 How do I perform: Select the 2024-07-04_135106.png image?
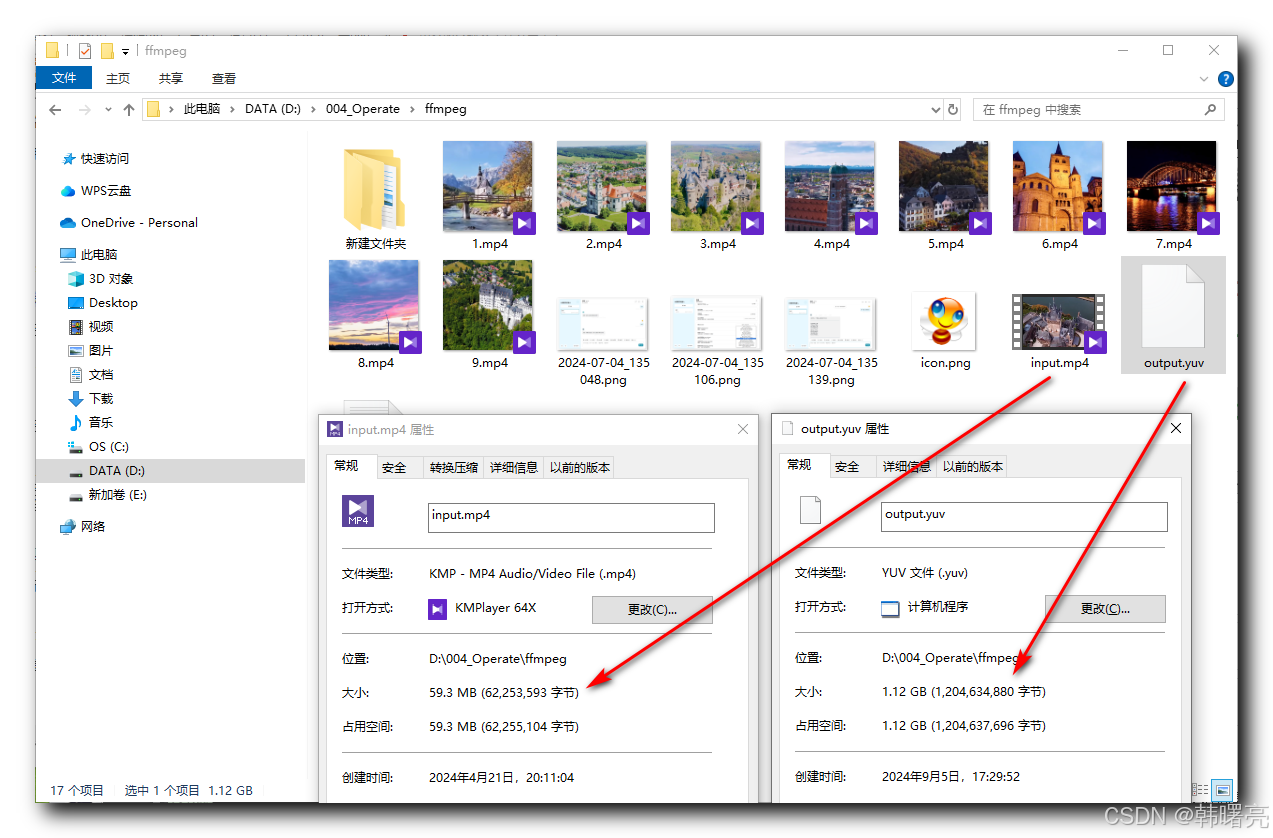click(x=717, y=323)
